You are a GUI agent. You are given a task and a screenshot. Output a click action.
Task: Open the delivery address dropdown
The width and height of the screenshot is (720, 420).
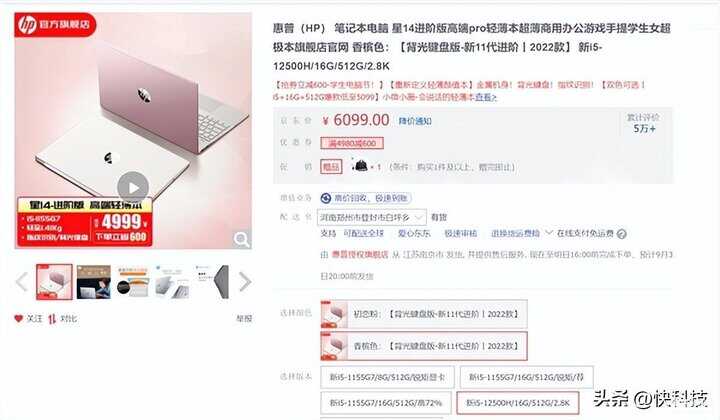point(371,217)
